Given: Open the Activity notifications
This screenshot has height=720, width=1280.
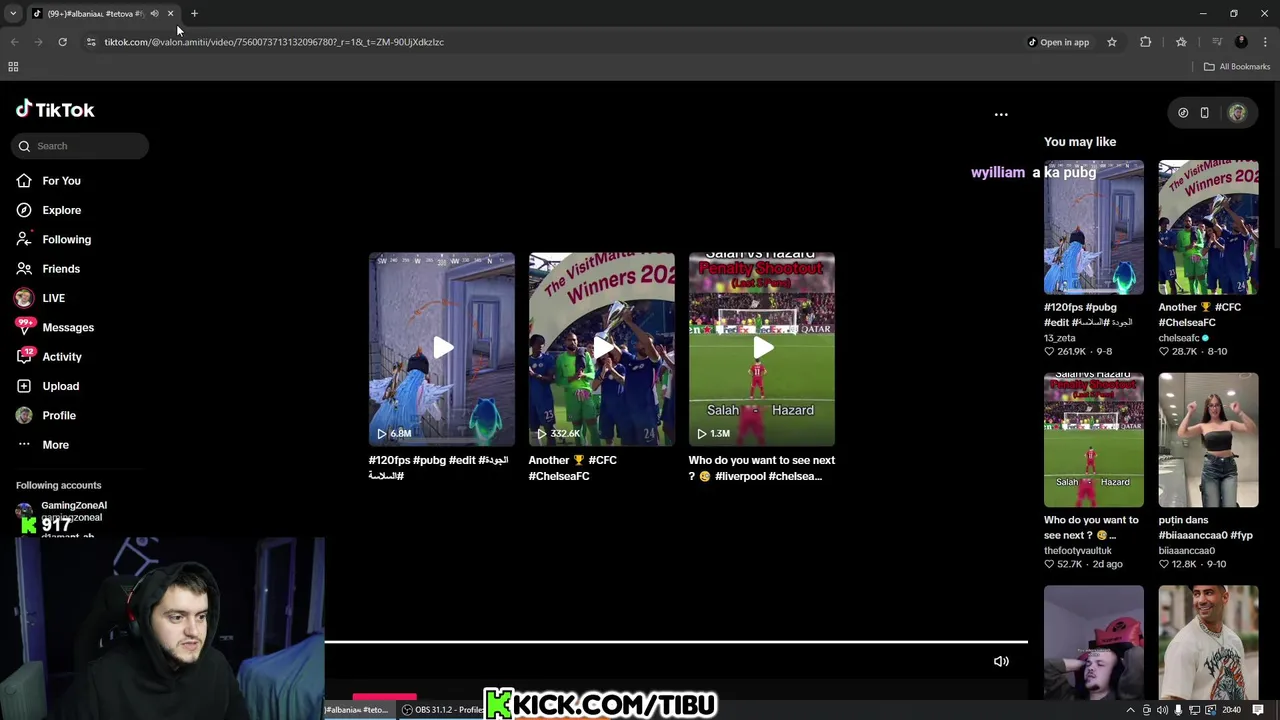Looking at the screenshot, I should click(x=48, y=356).
